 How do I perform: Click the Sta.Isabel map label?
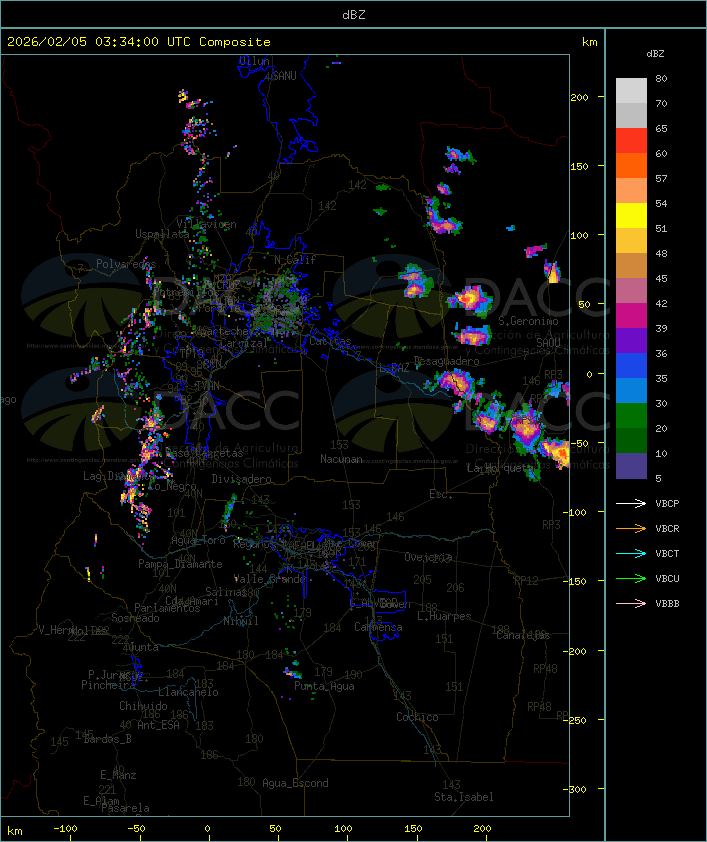tap(464, 797)
